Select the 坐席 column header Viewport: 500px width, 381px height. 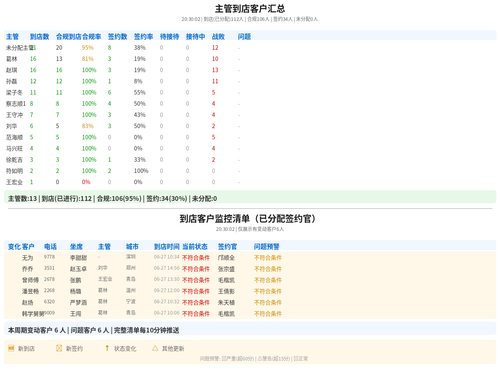click(x=76, y=247)
